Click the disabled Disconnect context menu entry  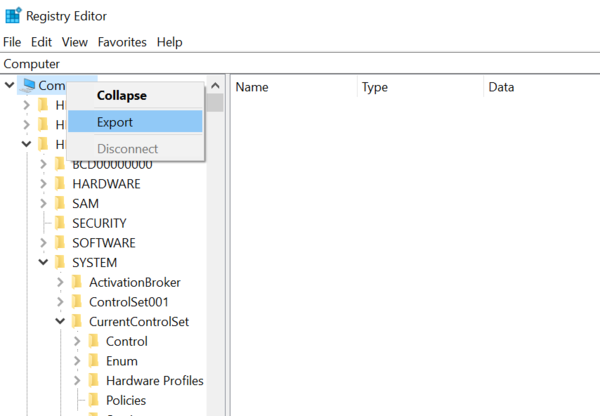click(x=135, y=148)
